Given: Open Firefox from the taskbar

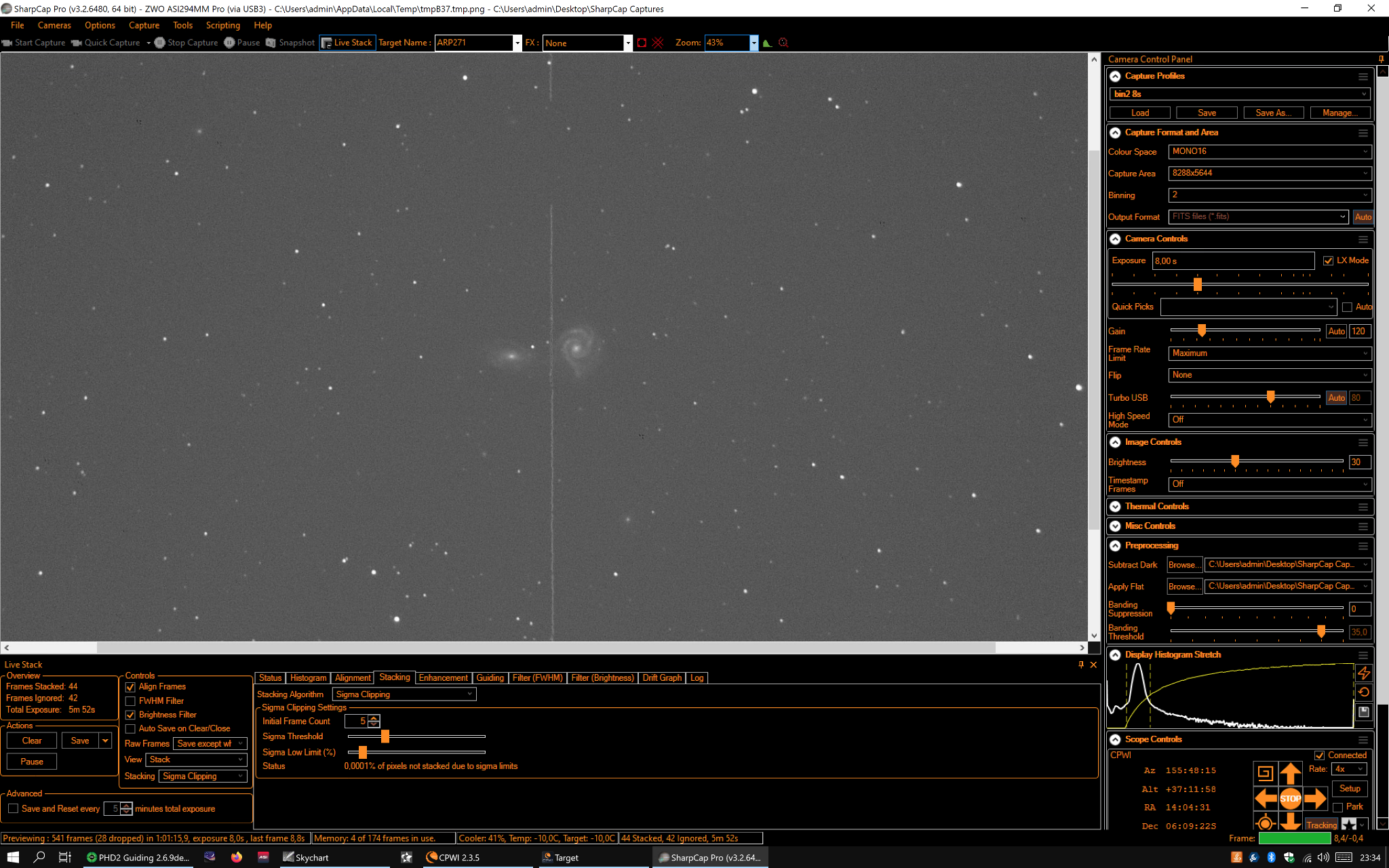Looking at the screenshot, I should (x=236, y=857).
